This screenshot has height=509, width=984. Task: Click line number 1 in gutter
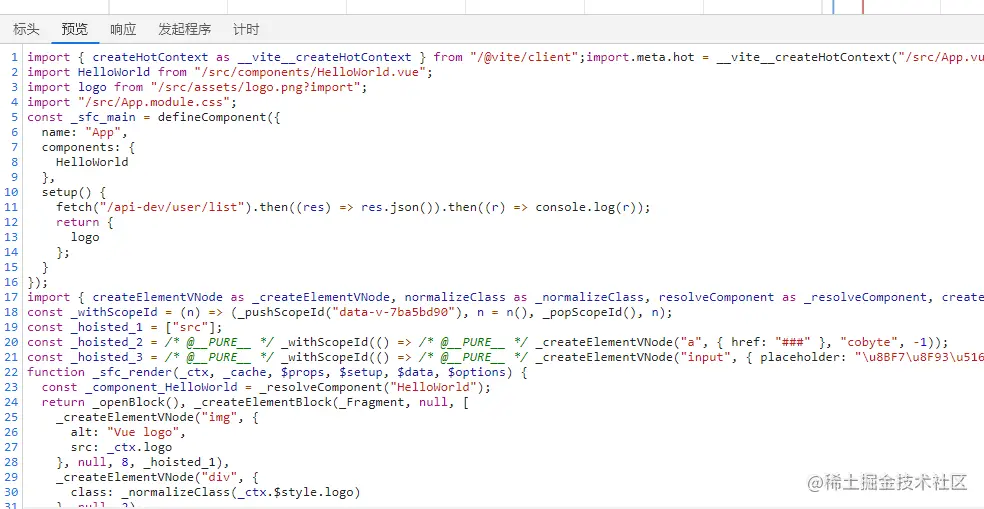(x=14, y=57)
